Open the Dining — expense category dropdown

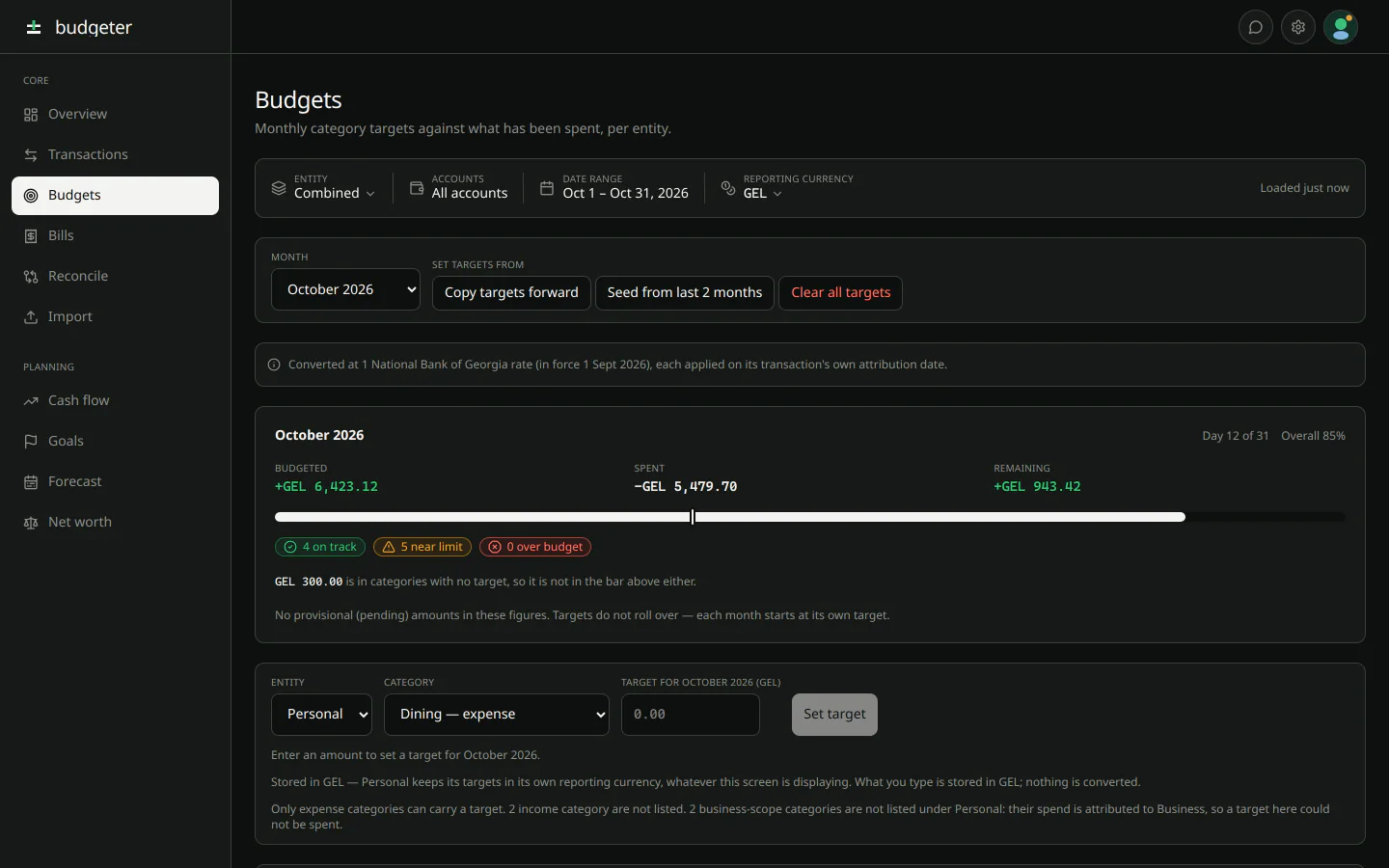[x=497, y=715]
